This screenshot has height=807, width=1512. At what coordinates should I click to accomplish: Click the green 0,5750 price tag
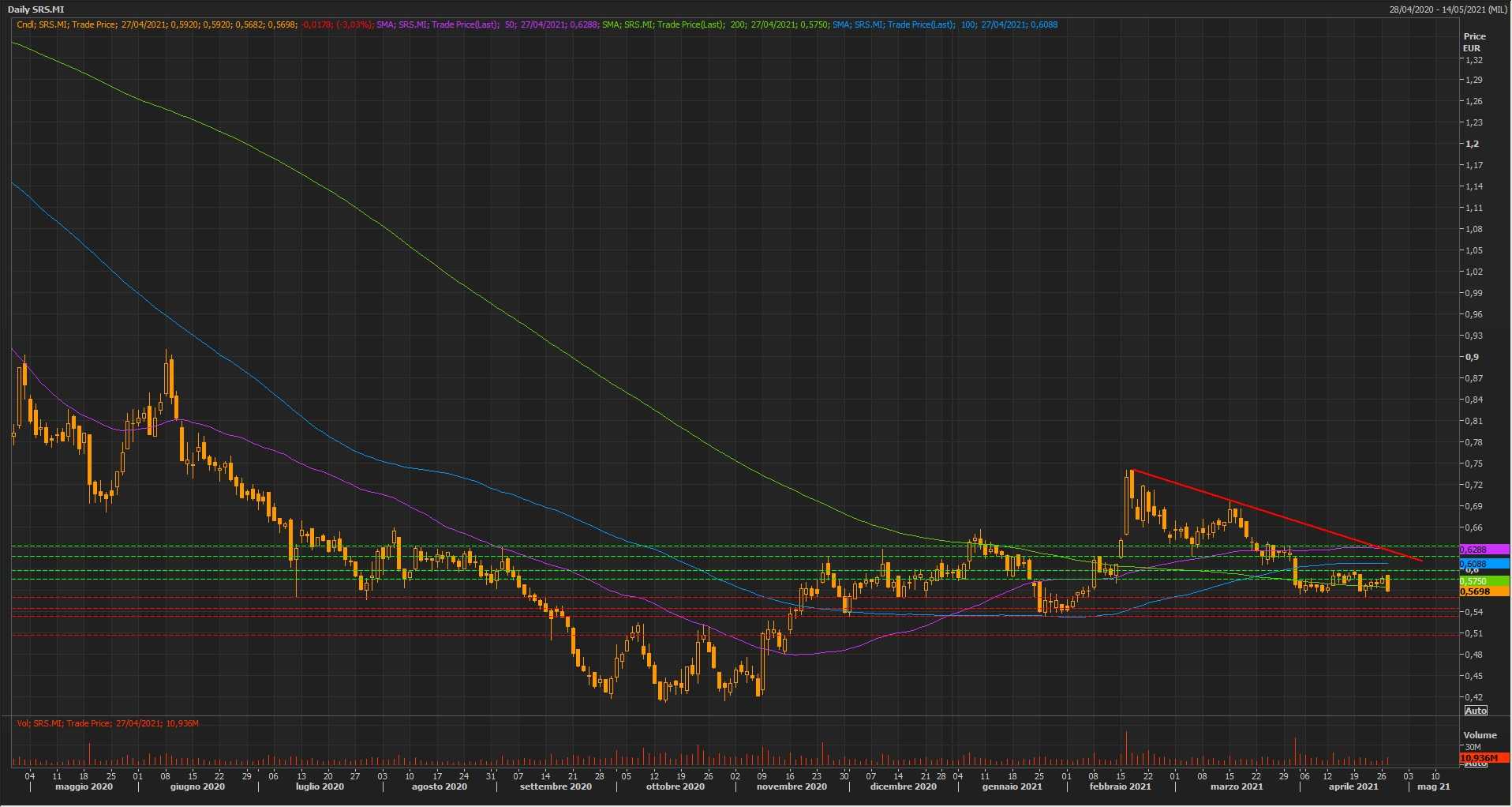coord(1484,581)
